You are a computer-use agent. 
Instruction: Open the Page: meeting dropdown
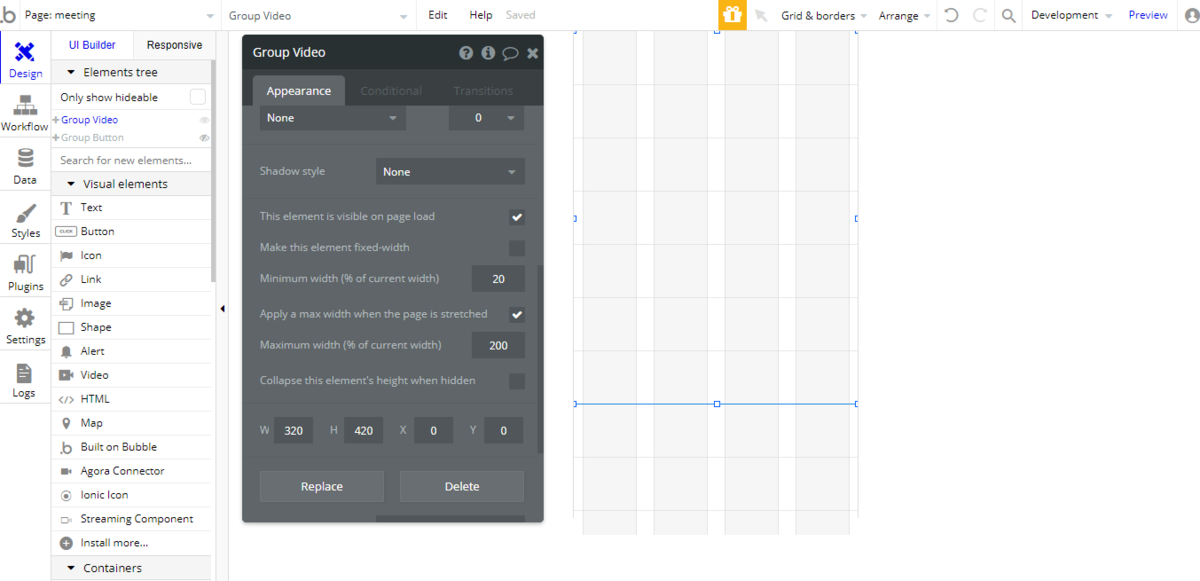point(120,16)
